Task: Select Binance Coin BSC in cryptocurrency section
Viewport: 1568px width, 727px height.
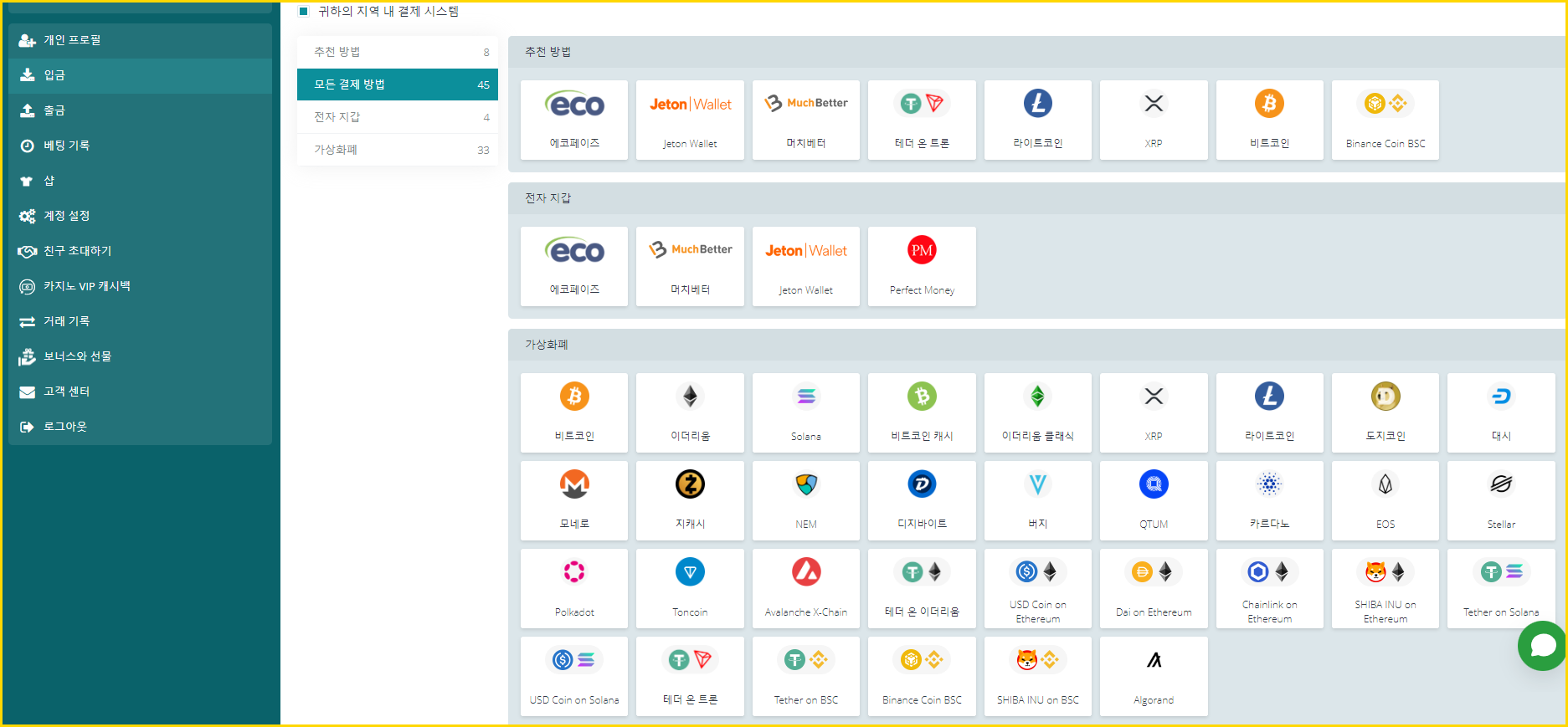Action: 922,676
